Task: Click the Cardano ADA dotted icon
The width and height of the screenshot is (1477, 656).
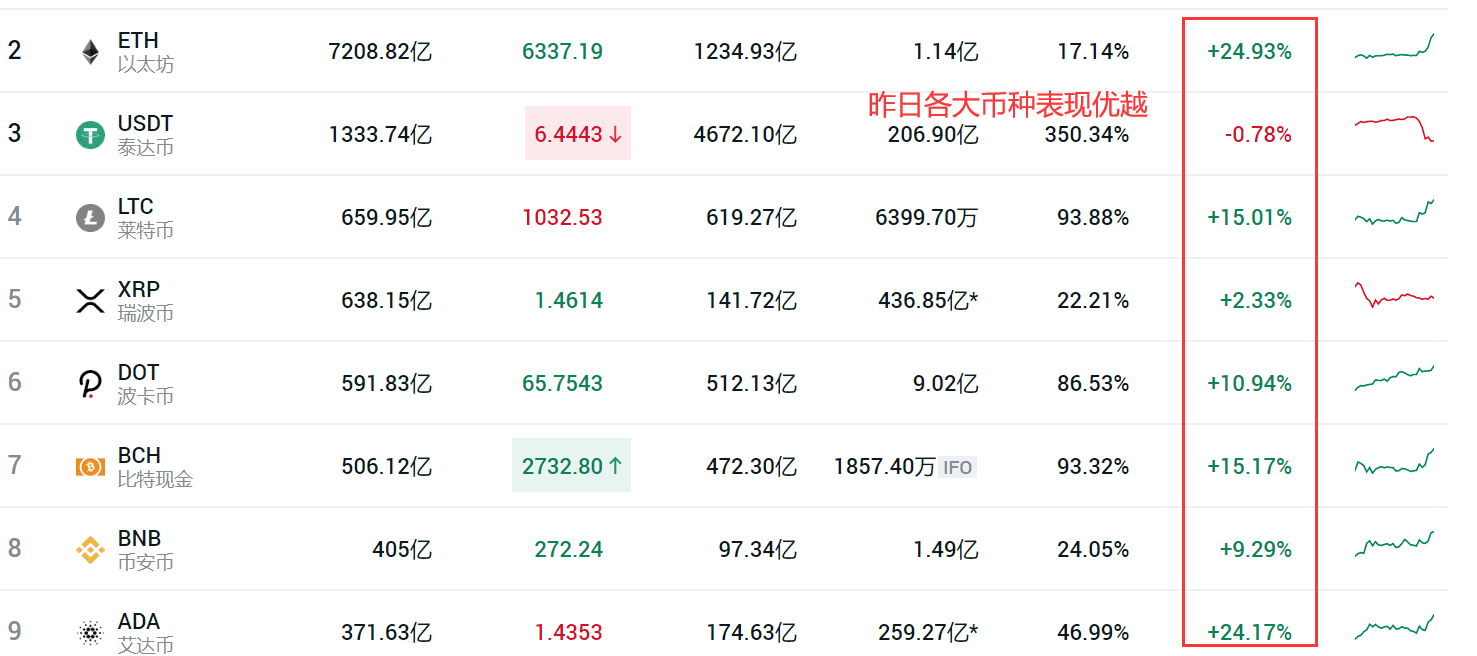Action: click(90, 632)
